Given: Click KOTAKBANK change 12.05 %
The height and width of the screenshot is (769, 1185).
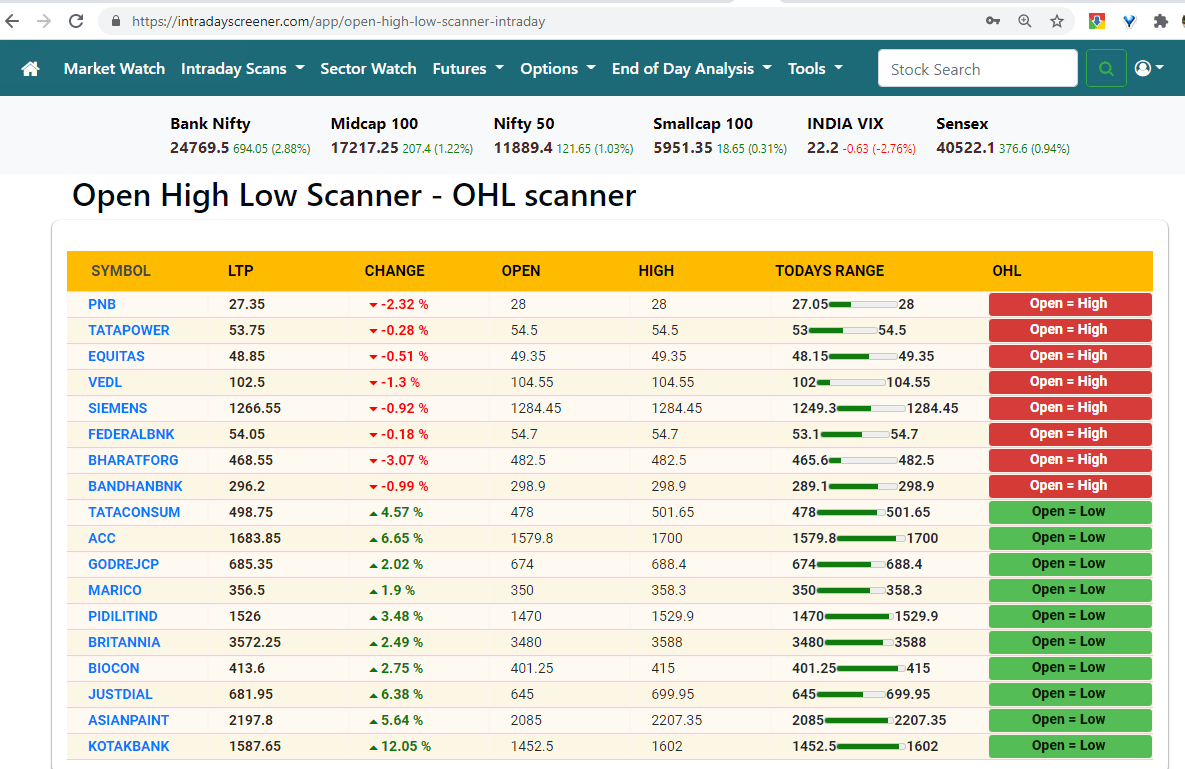Looking at the screenshot, I should [x=400, y=746].
